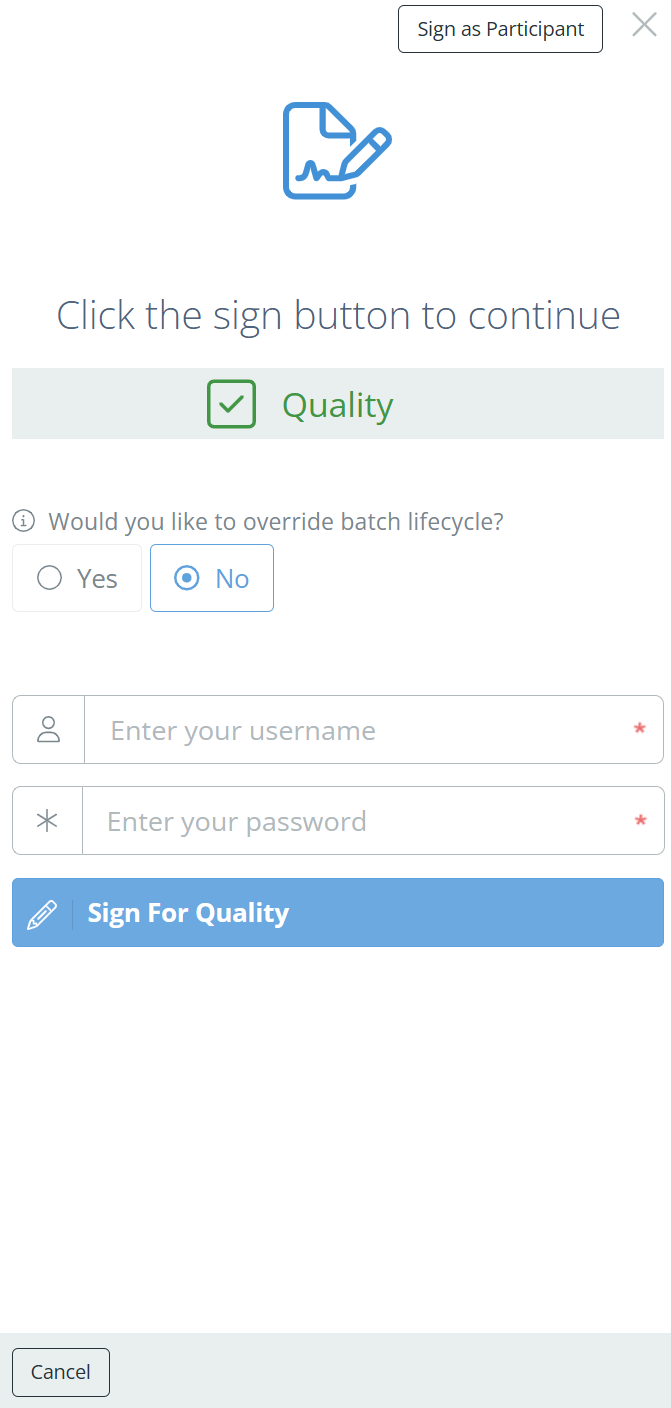Select Yes to override batch lifecycle
The width and height of the screenshot is (671, 1408).
coord(77,578)
